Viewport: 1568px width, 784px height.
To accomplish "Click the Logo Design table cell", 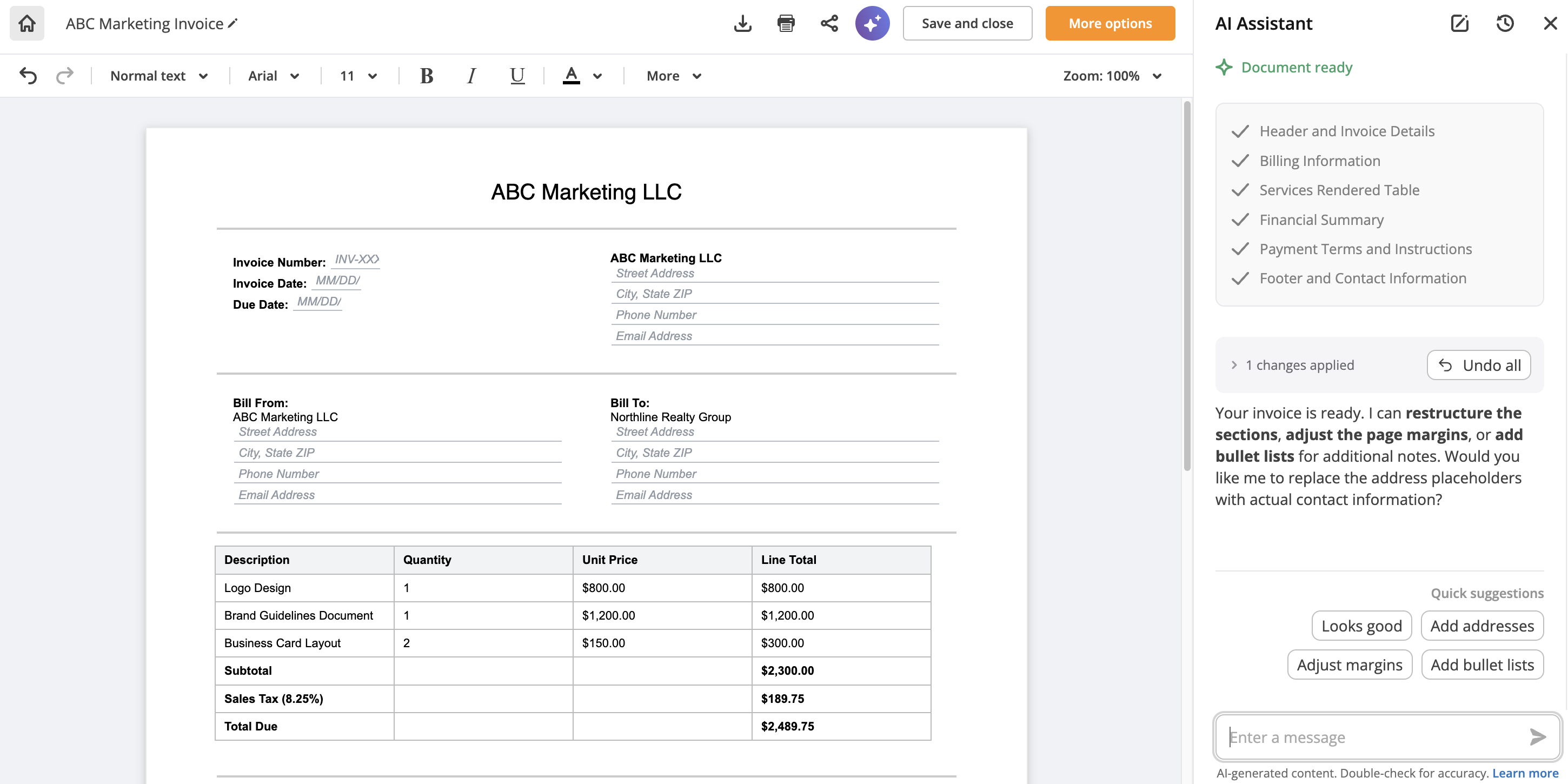I will tap(304, 587).
